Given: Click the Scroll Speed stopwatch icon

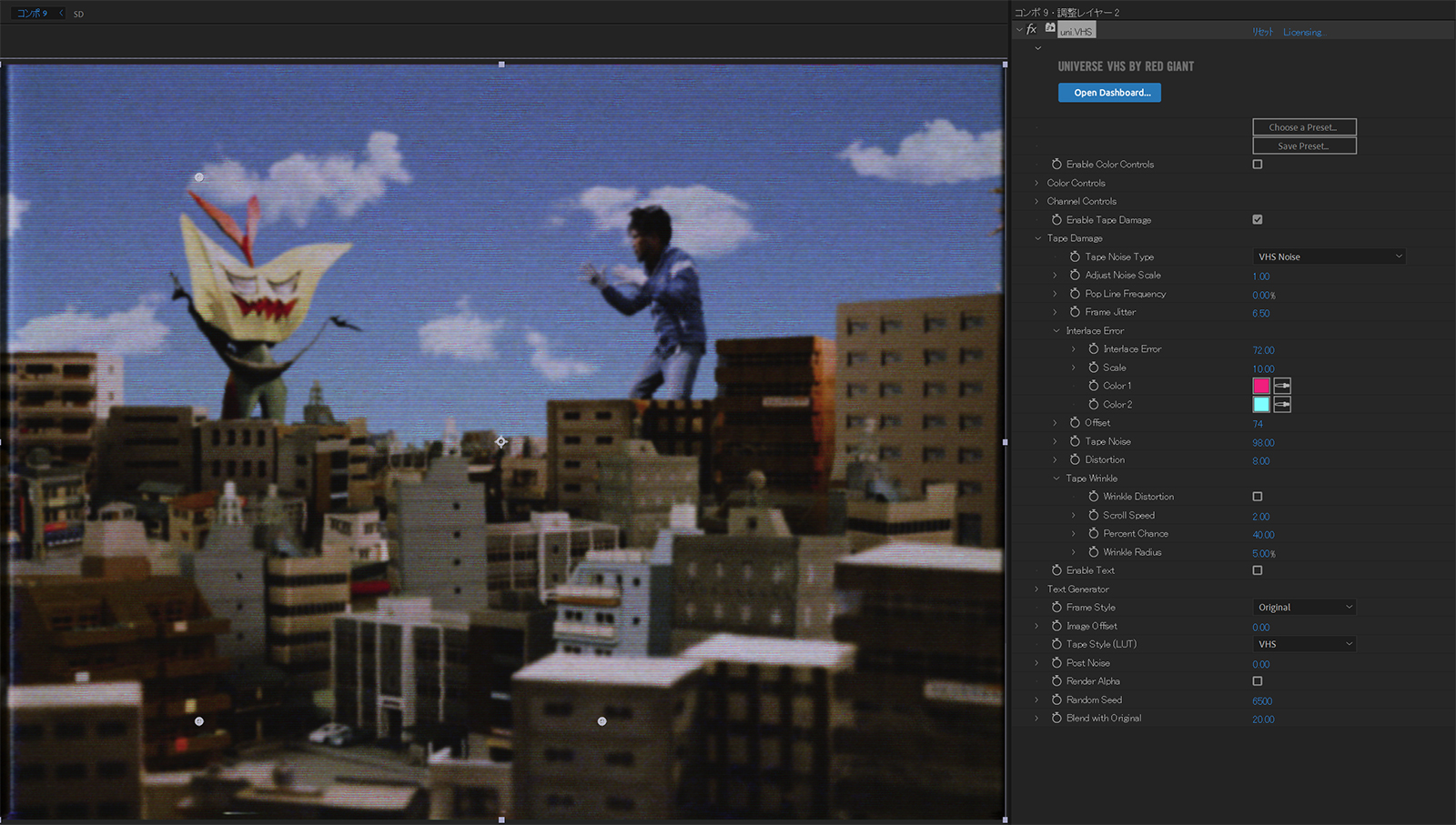Looking at the screenshot, I should click(1094, 516).
